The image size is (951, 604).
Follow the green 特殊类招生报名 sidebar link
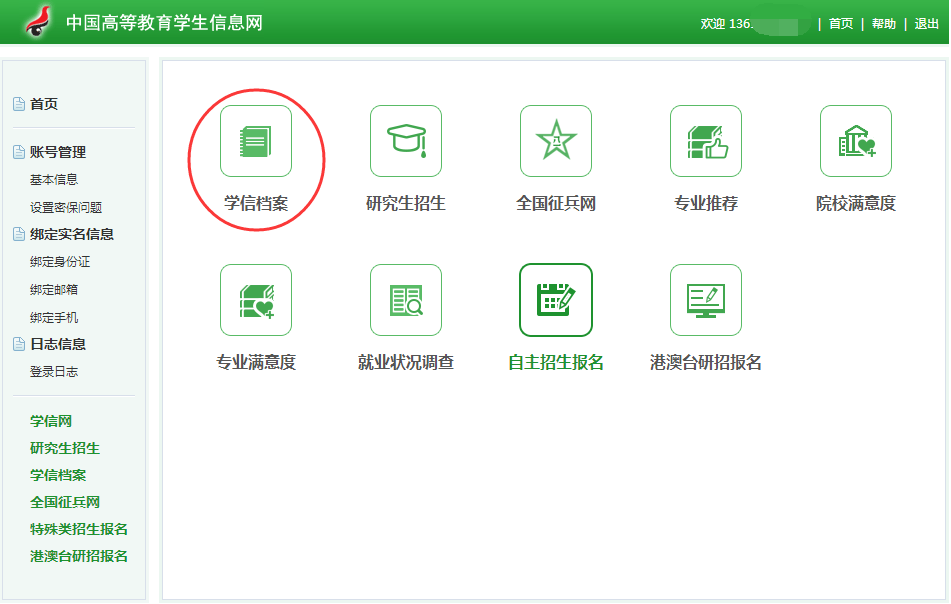[79, 529]
